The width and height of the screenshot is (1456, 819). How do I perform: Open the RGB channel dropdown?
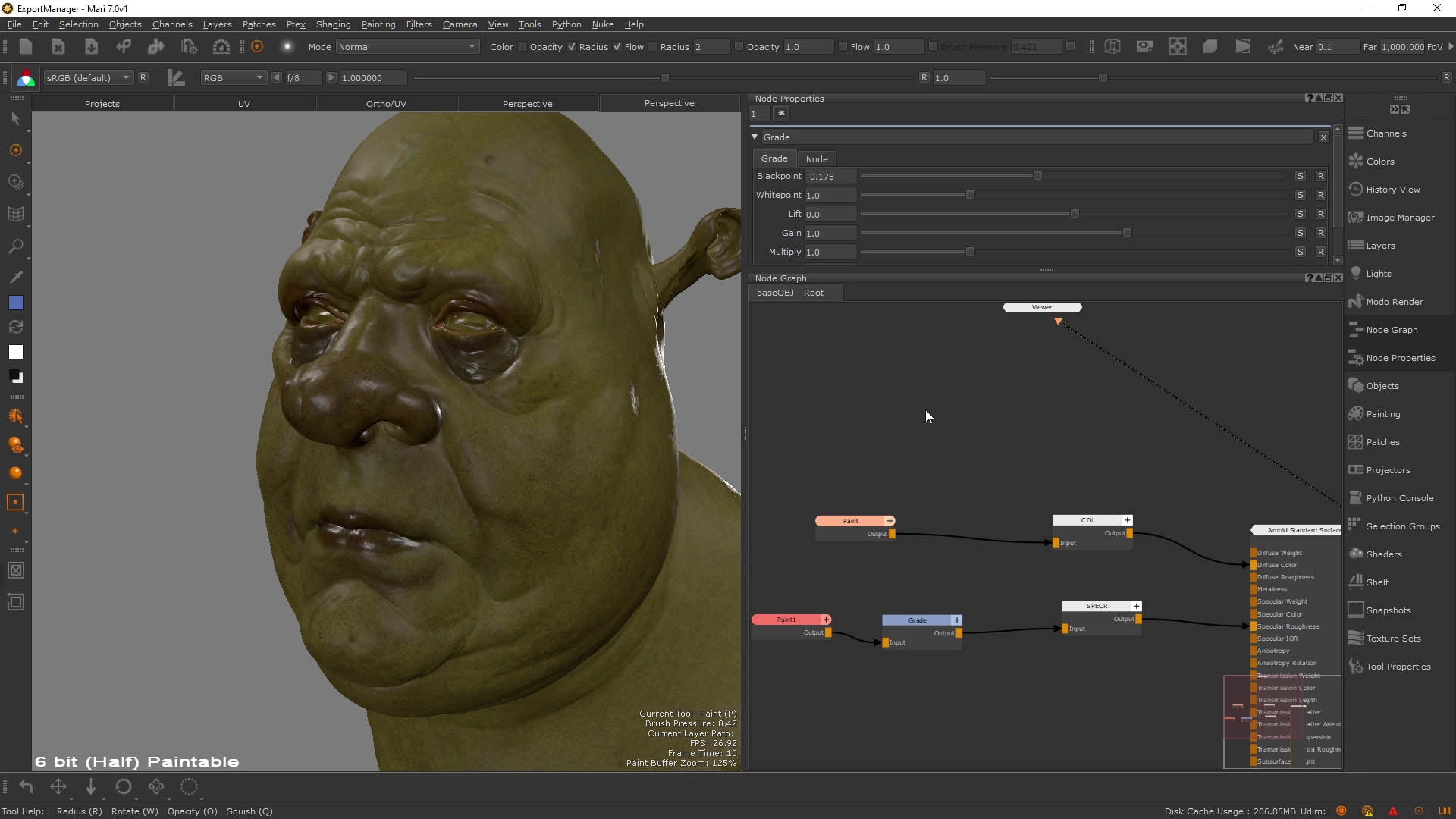point(234,78)
